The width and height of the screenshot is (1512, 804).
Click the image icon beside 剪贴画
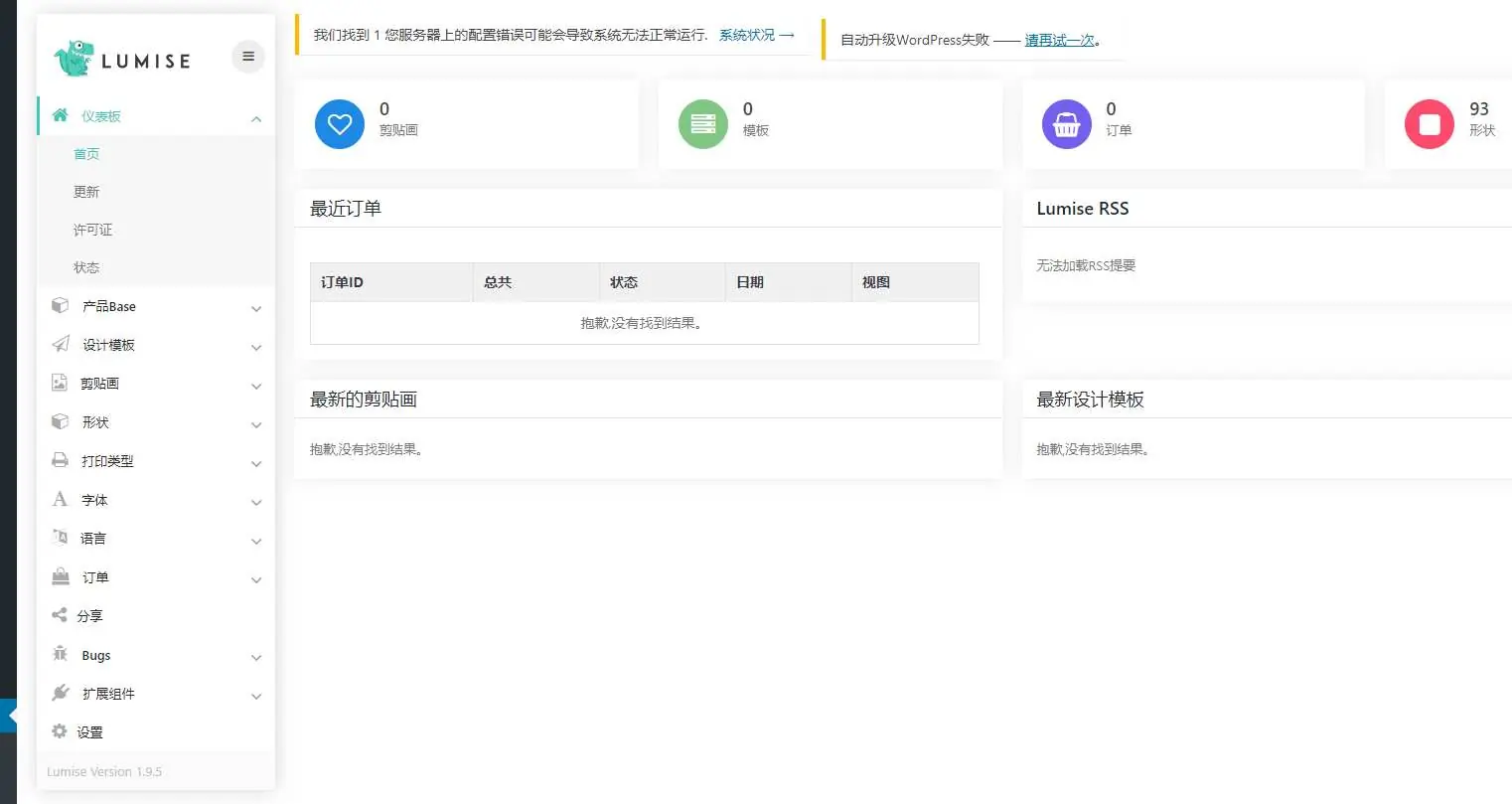[60, 383]
